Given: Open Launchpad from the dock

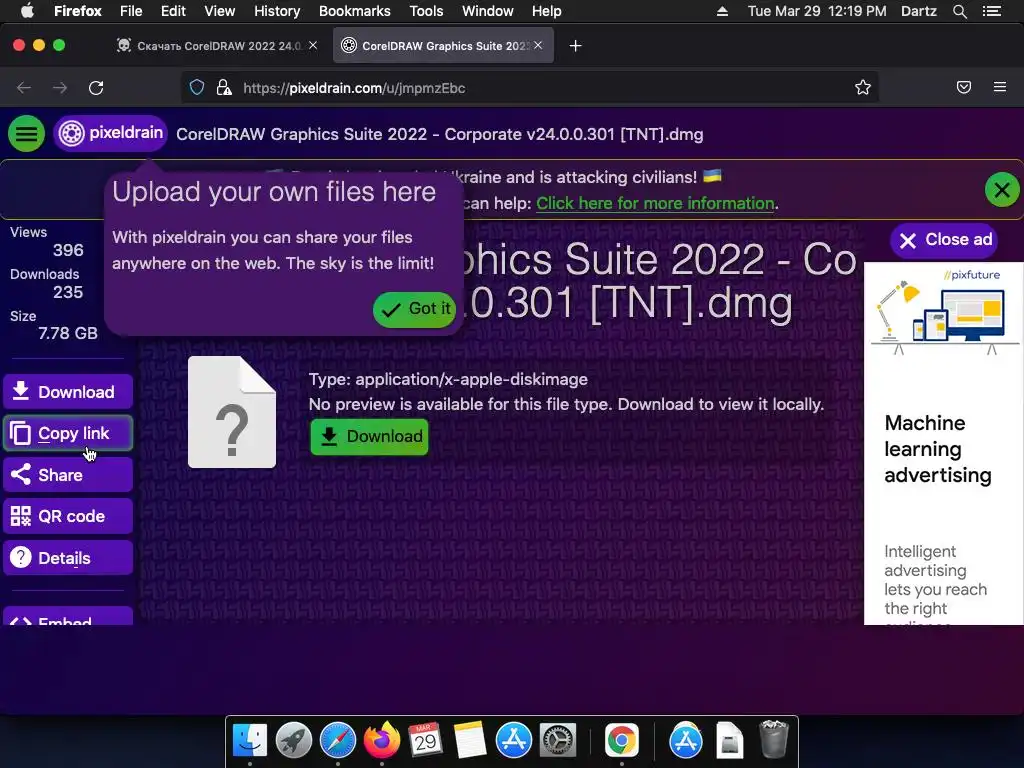Looking at the screenshot, I should tap(294, 741).
